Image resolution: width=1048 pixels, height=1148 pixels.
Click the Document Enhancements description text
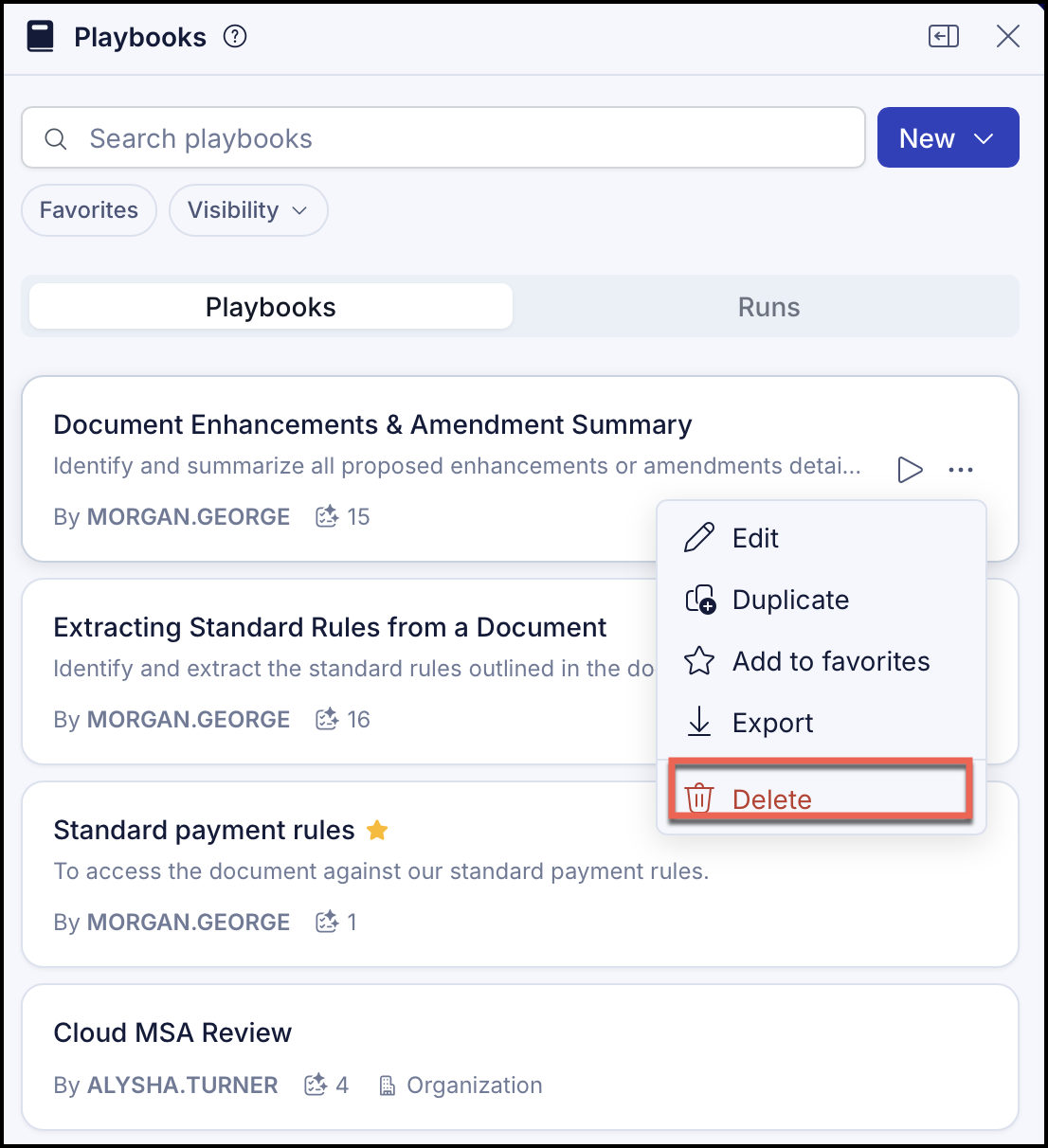(x=458, y=466)
